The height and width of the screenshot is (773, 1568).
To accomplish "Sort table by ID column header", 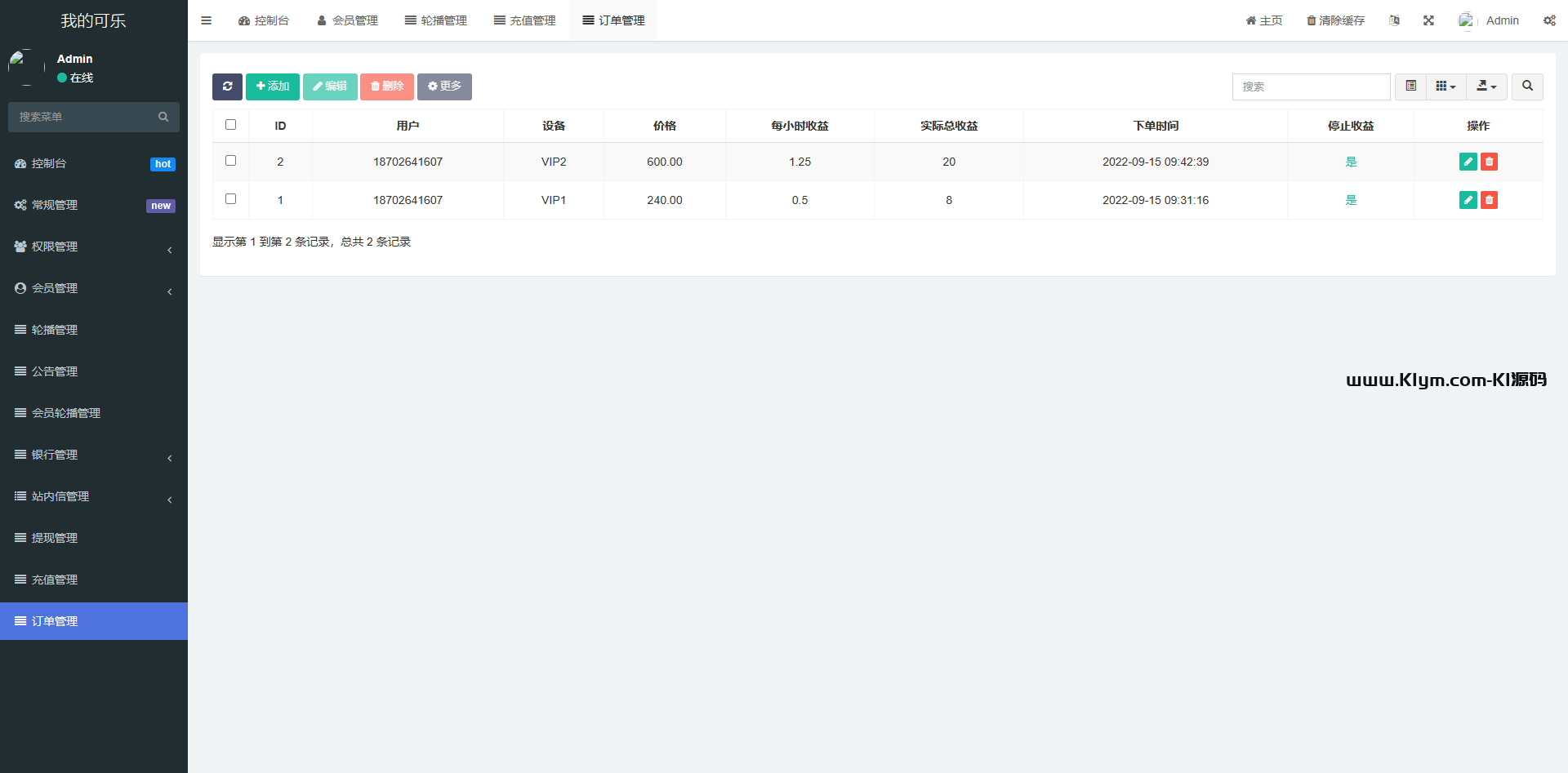I will (280, 126).
